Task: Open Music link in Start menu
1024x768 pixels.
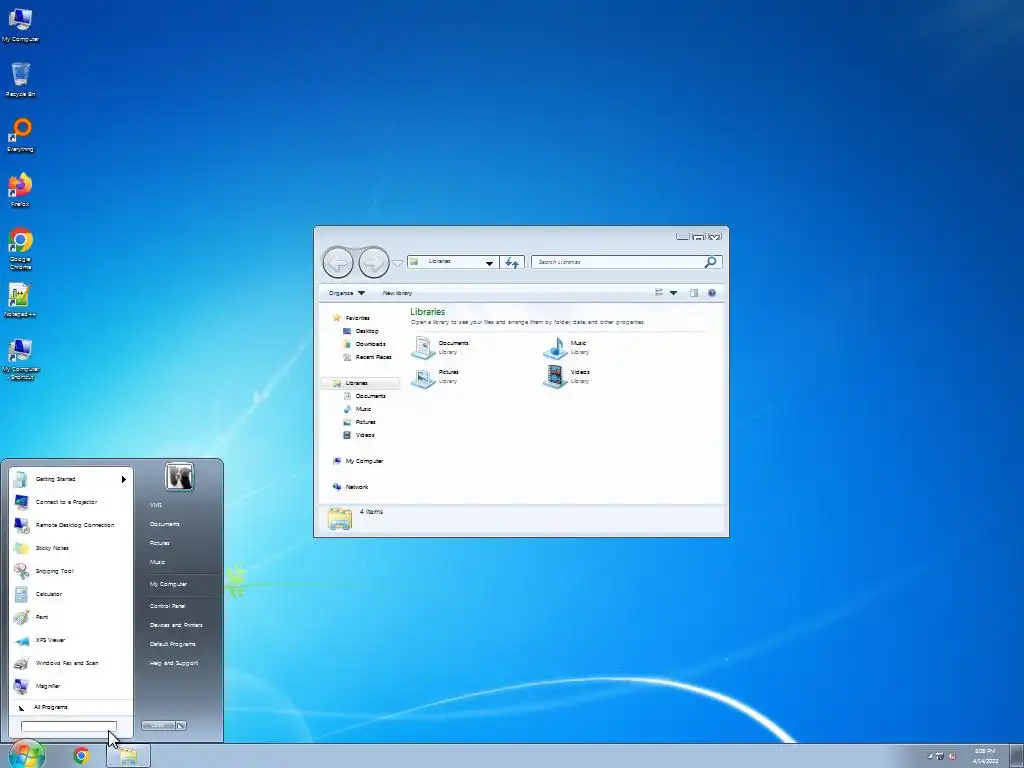Action: tap(157, 562)
